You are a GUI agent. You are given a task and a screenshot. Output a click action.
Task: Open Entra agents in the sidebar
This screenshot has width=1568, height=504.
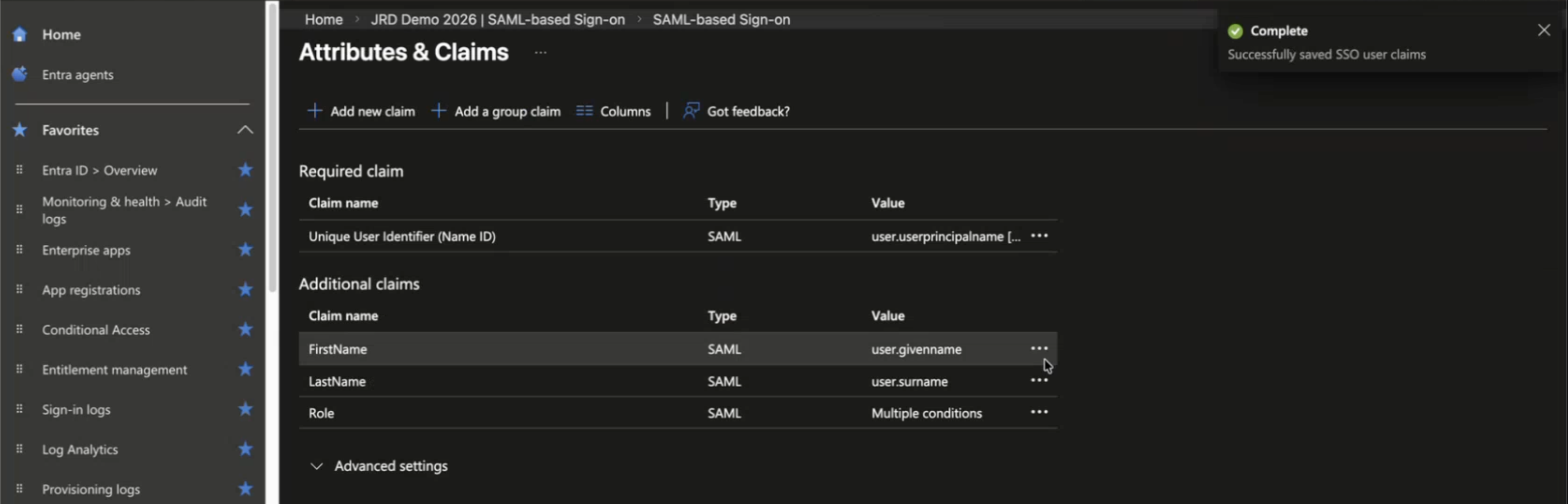[77, 75]
